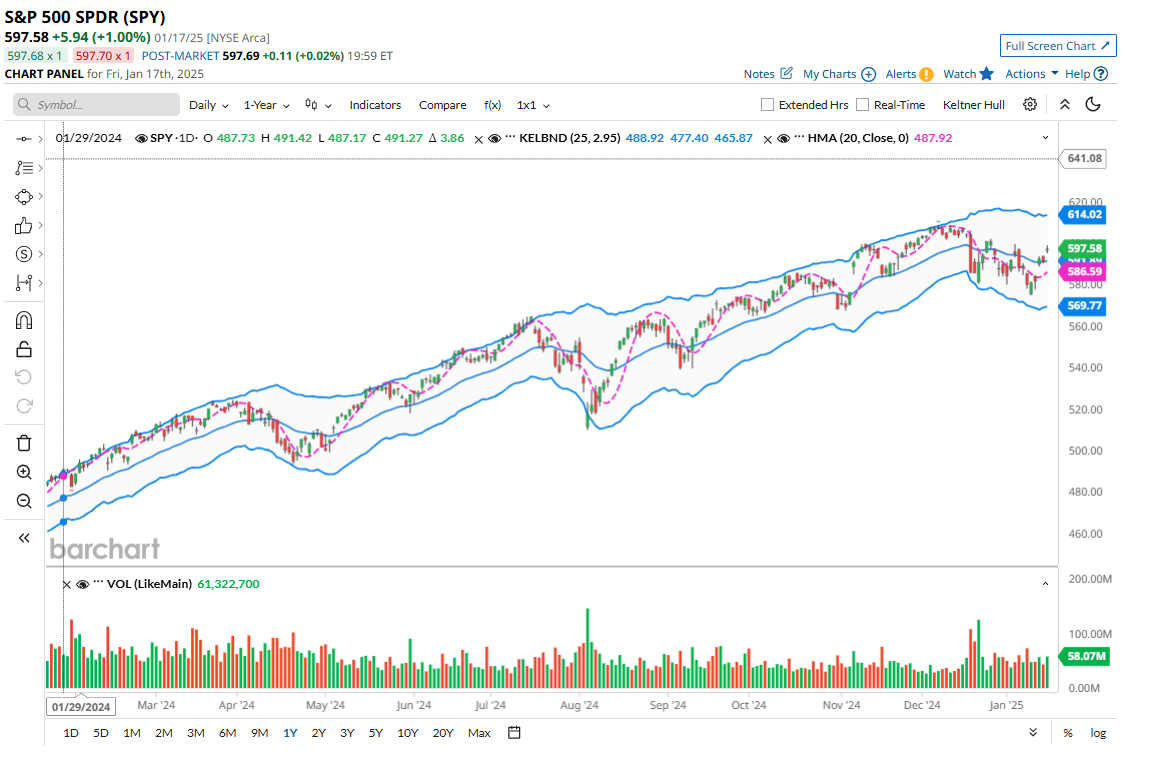Open the Actions dropdown menu
1152x768 pixels.
coord(1031,74)
